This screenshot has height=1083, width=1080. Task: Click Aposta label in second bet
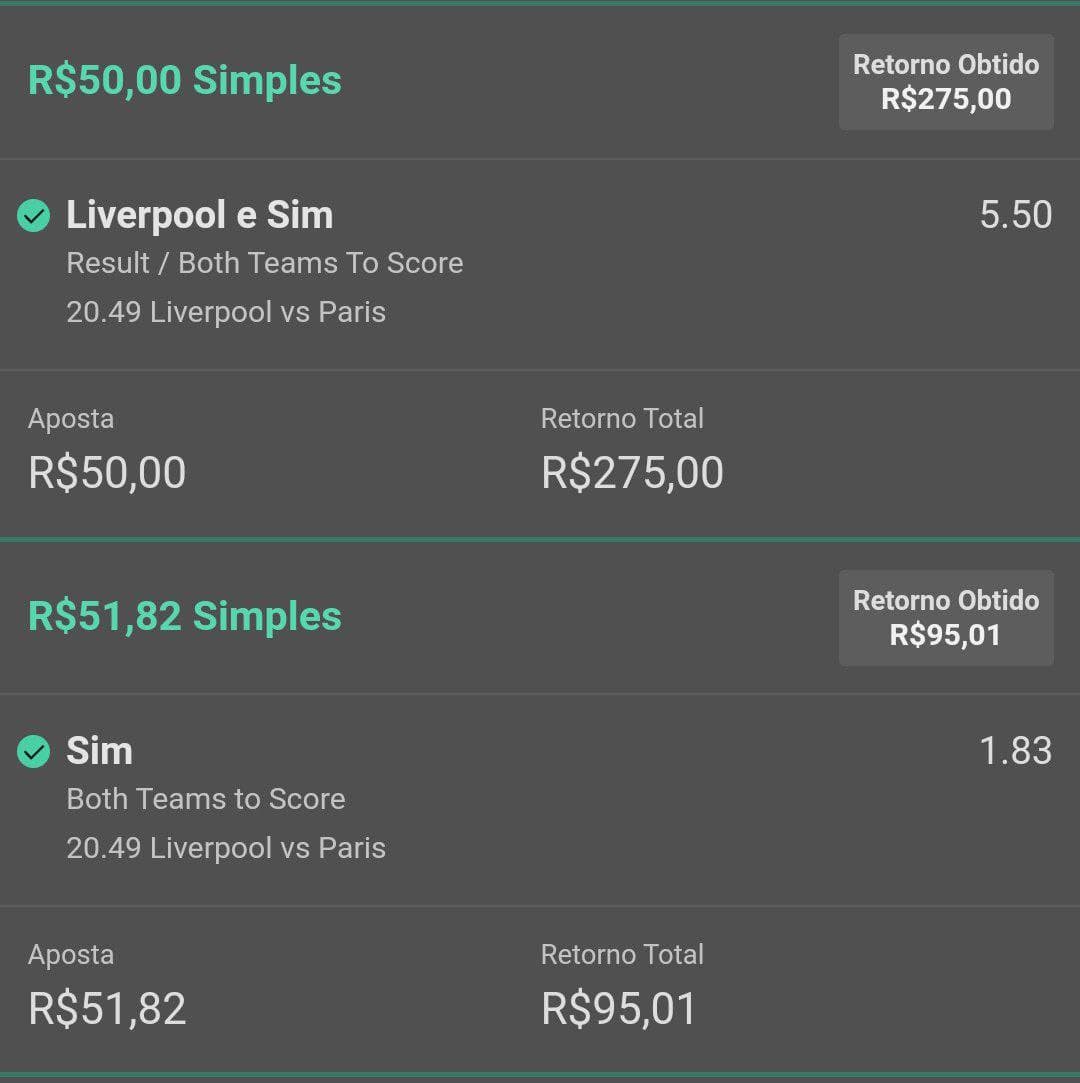(71, 955)
